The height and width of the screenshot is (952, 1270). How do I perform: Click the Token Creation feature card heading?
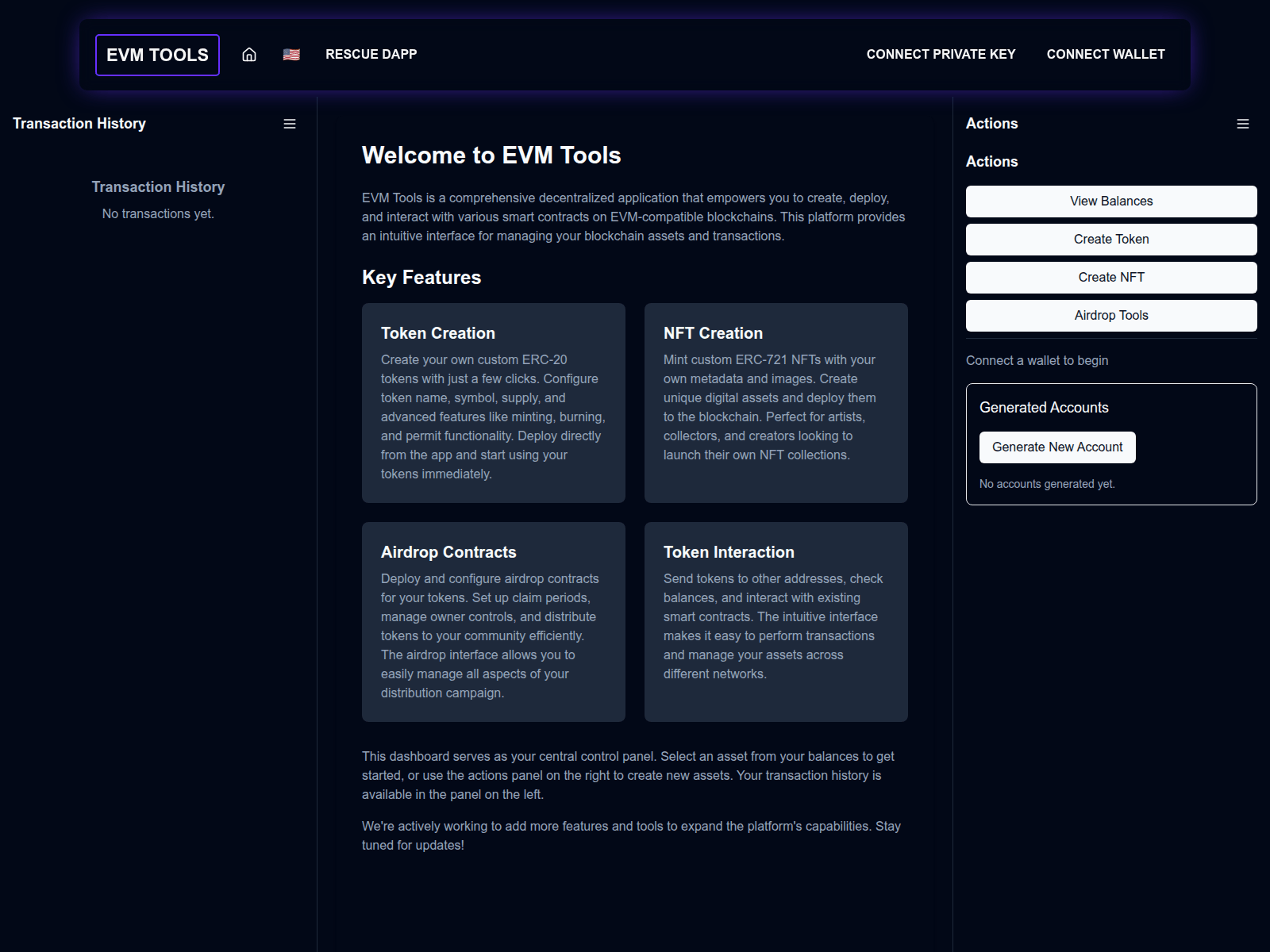(438, 333)
